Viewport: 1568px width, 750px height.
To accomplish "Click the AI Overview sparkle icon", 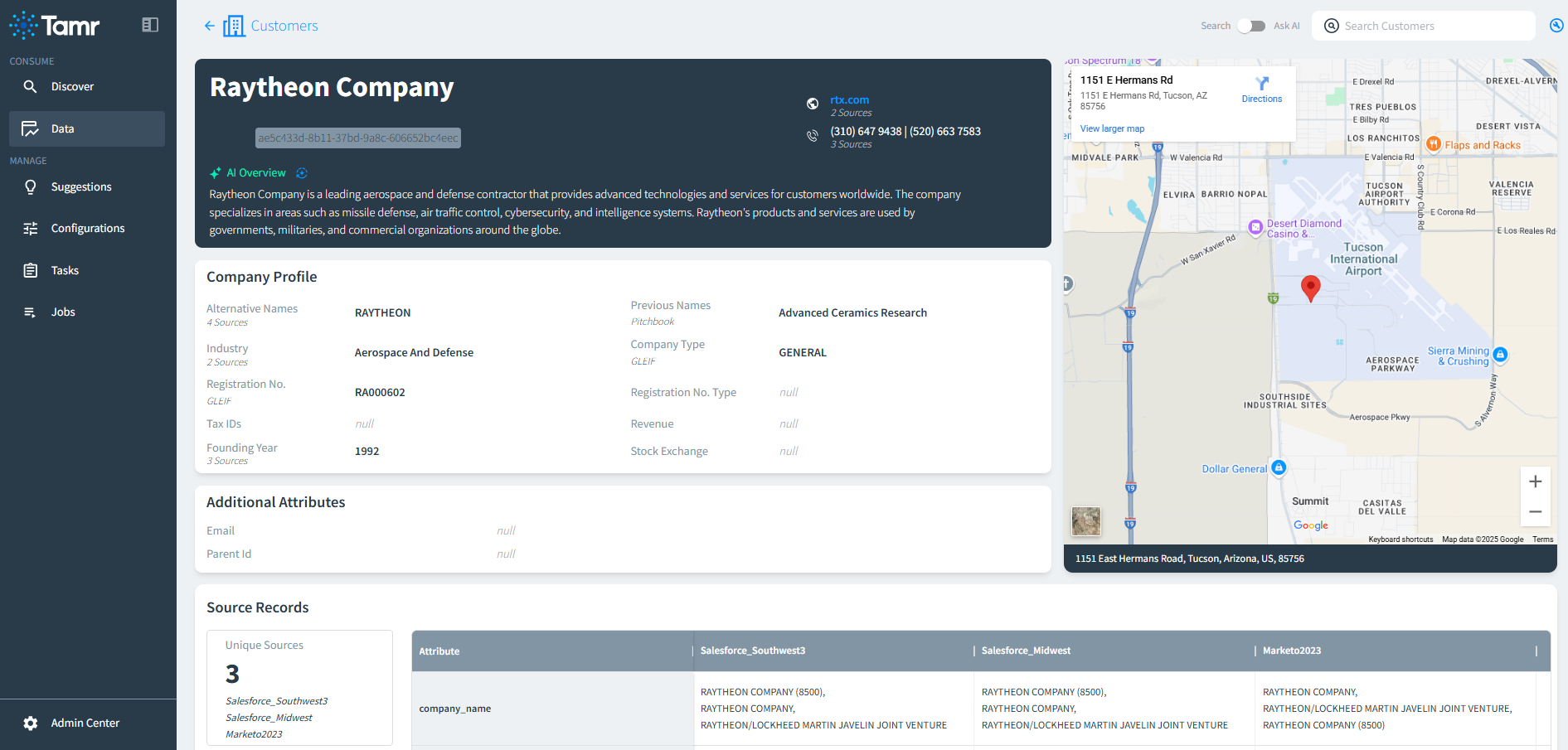I will (216, 173).
